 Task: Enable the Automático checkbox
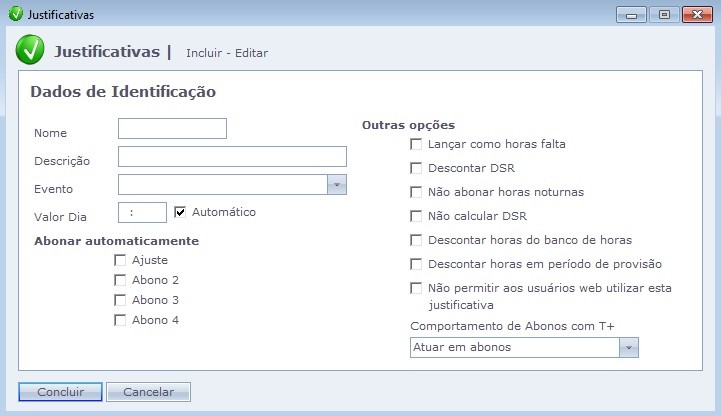tap(181, 212)
